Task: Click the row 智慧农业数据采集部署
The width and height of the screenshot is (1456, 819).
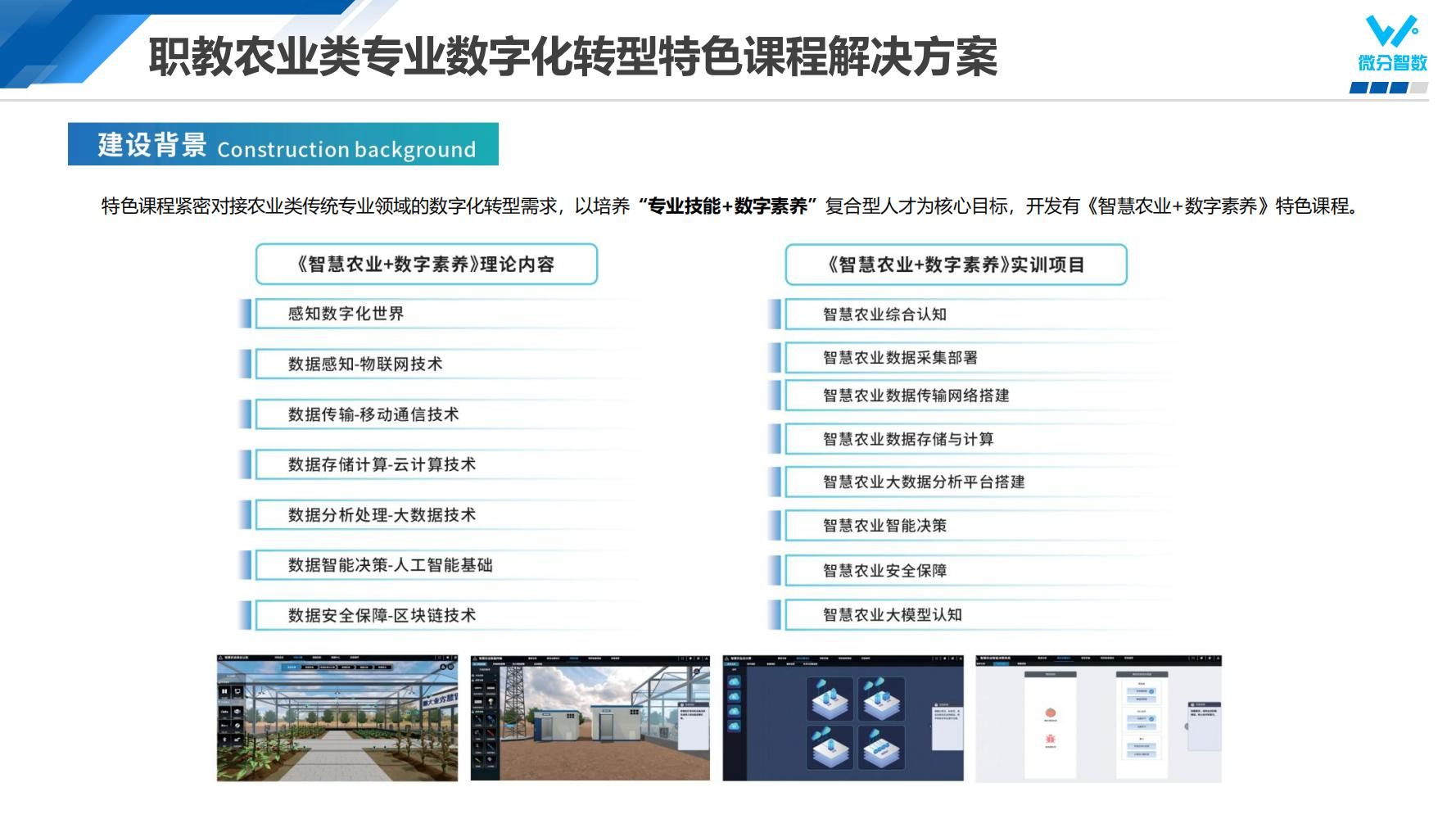Action: coord(970,358)
